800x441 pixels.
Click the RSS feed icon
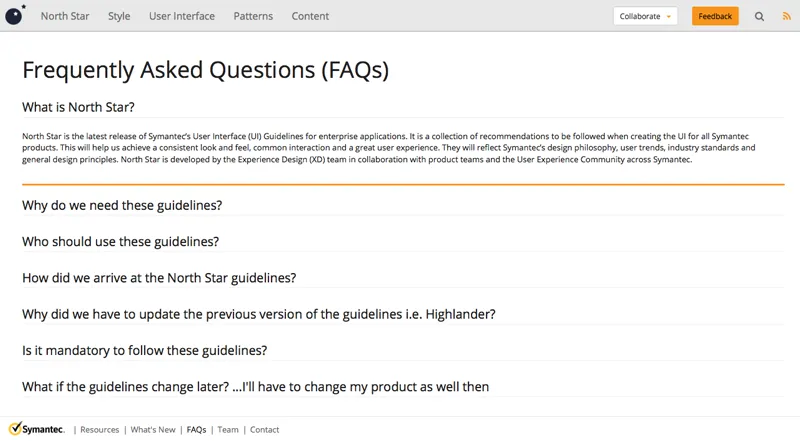click(786, 16)
